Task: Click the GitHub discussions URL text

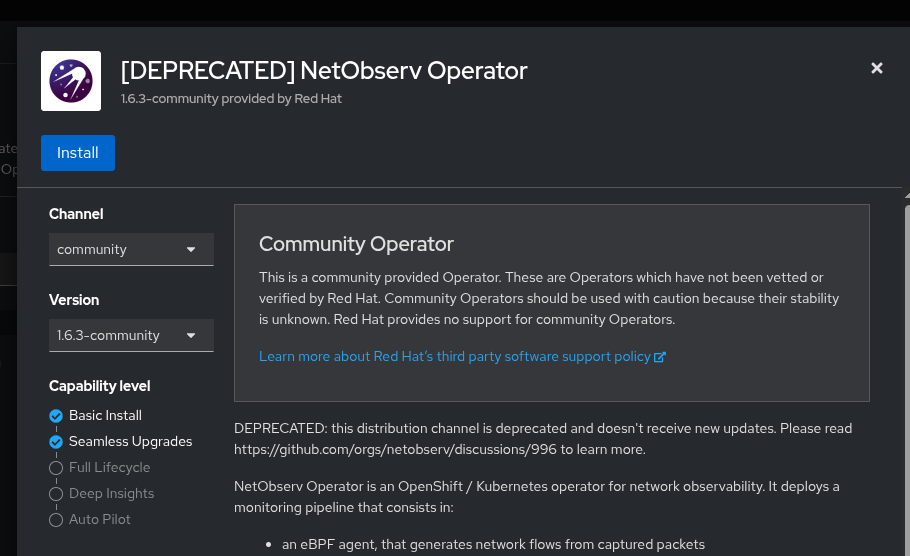Action: pyautogui.click(x=395, y=450)
